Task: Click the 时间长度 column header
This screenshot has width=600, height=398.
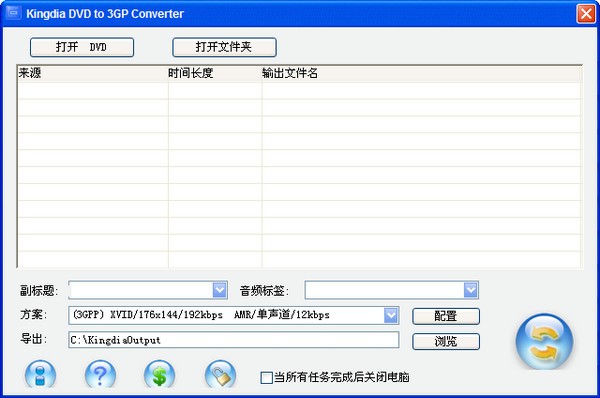Action: pyautogui.click(x=215, y=73)
